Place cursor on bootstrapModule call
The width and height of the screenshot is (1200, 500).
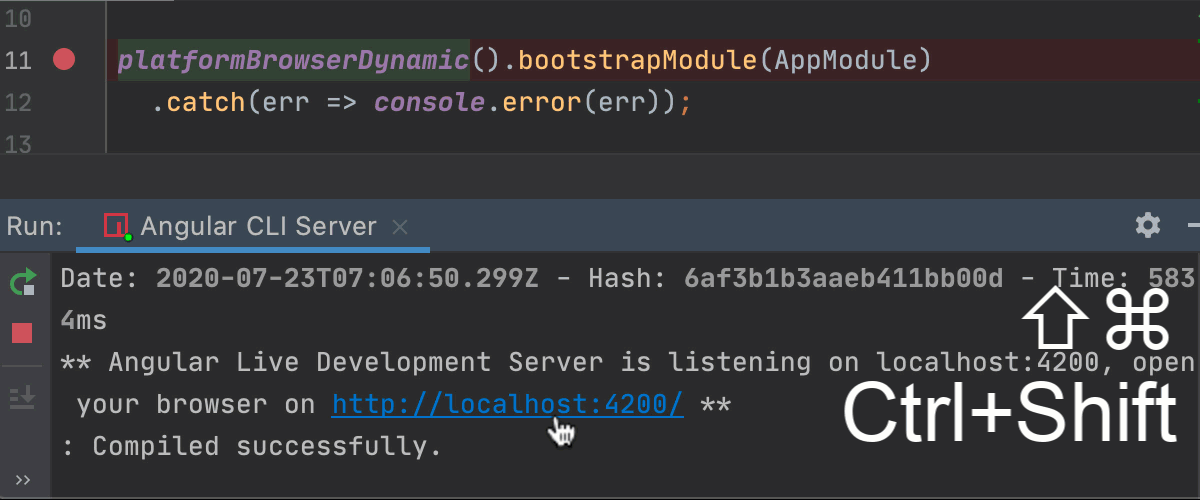(638, 61)
